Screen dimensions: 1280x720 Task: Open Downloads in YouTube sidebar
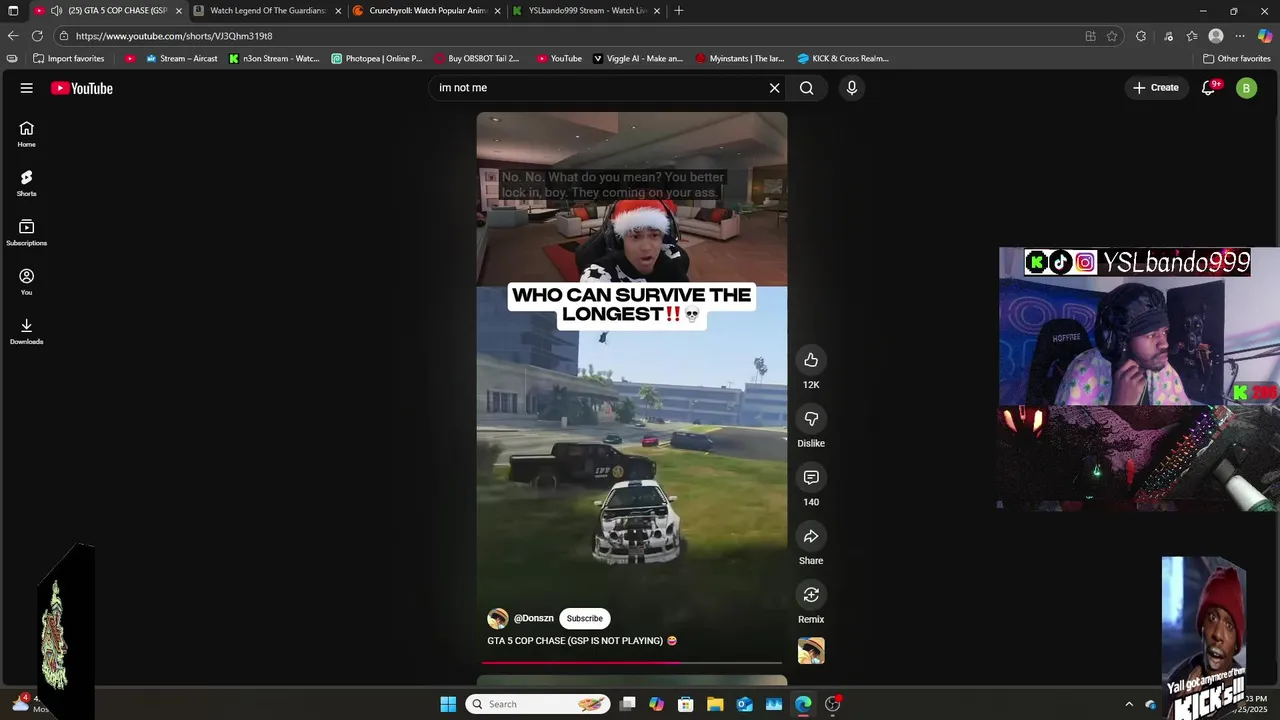pyautogui.click(x=26, y=331)
